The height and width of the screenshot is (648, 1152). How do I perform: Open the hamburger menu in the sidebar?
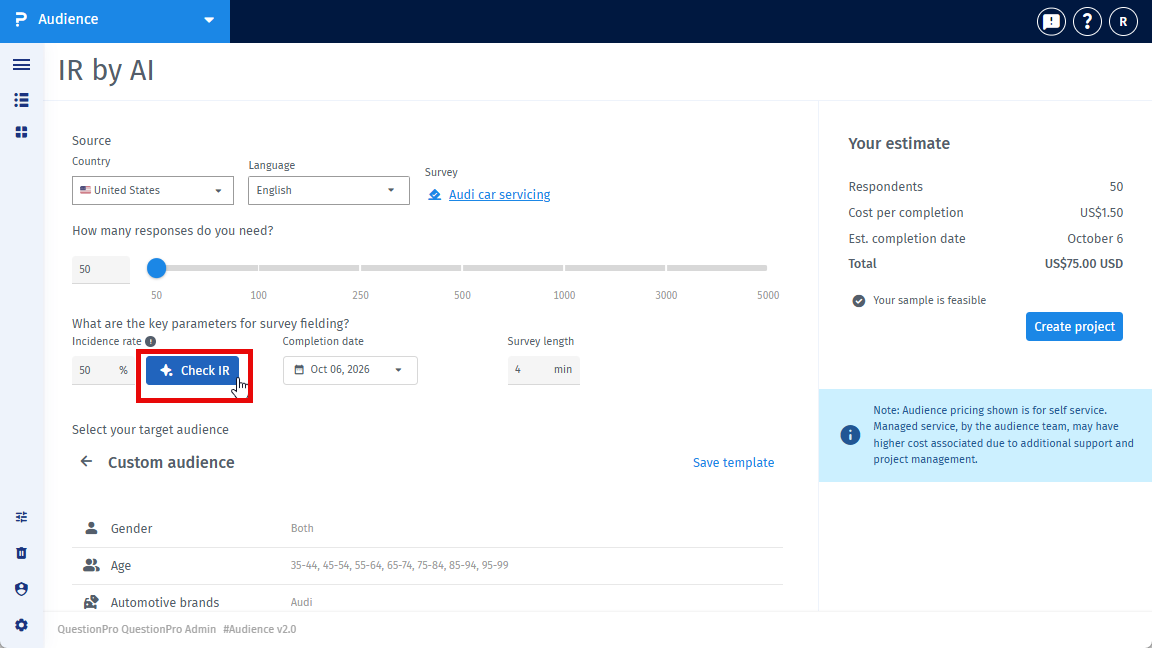(x=21, y=65)
